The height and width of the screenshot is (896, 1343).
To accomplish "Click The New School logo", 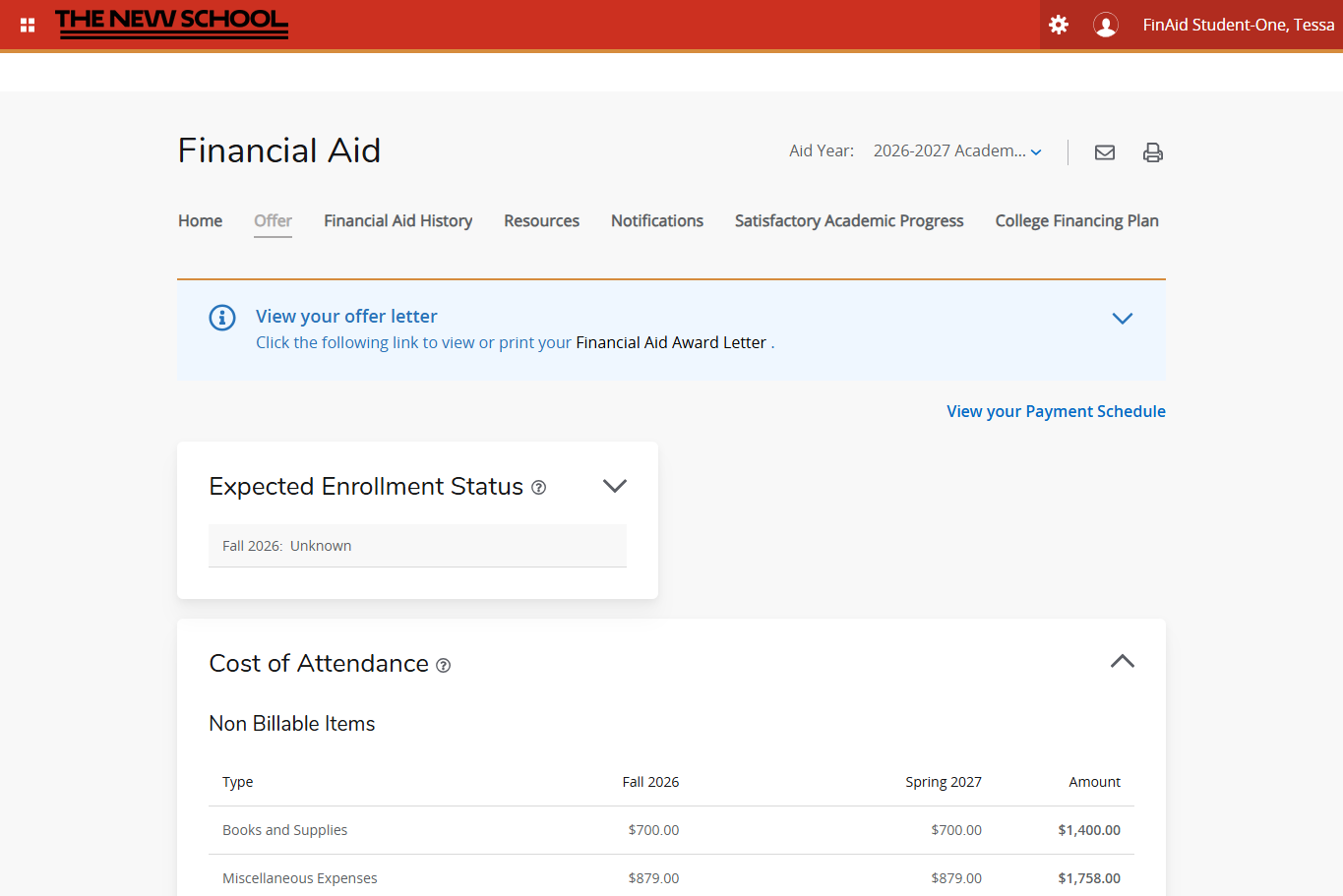I will coord(171,24).
